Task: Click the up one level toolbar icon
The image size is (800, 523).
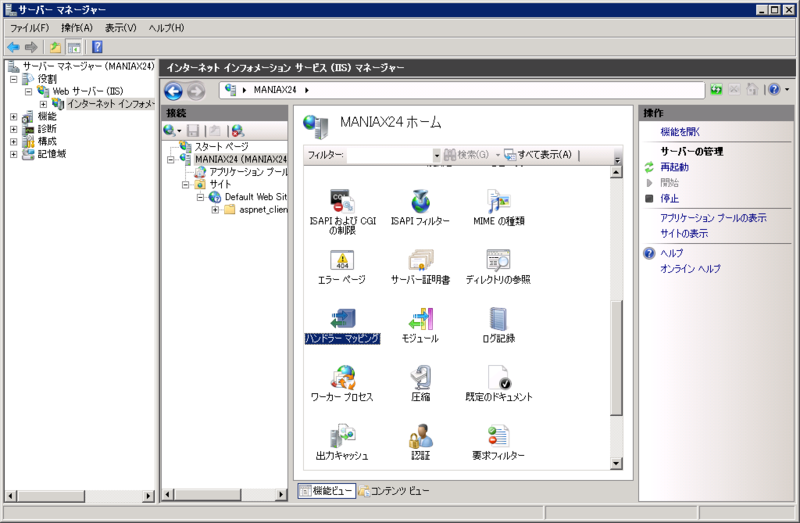Action: click(x=55, y=47)
